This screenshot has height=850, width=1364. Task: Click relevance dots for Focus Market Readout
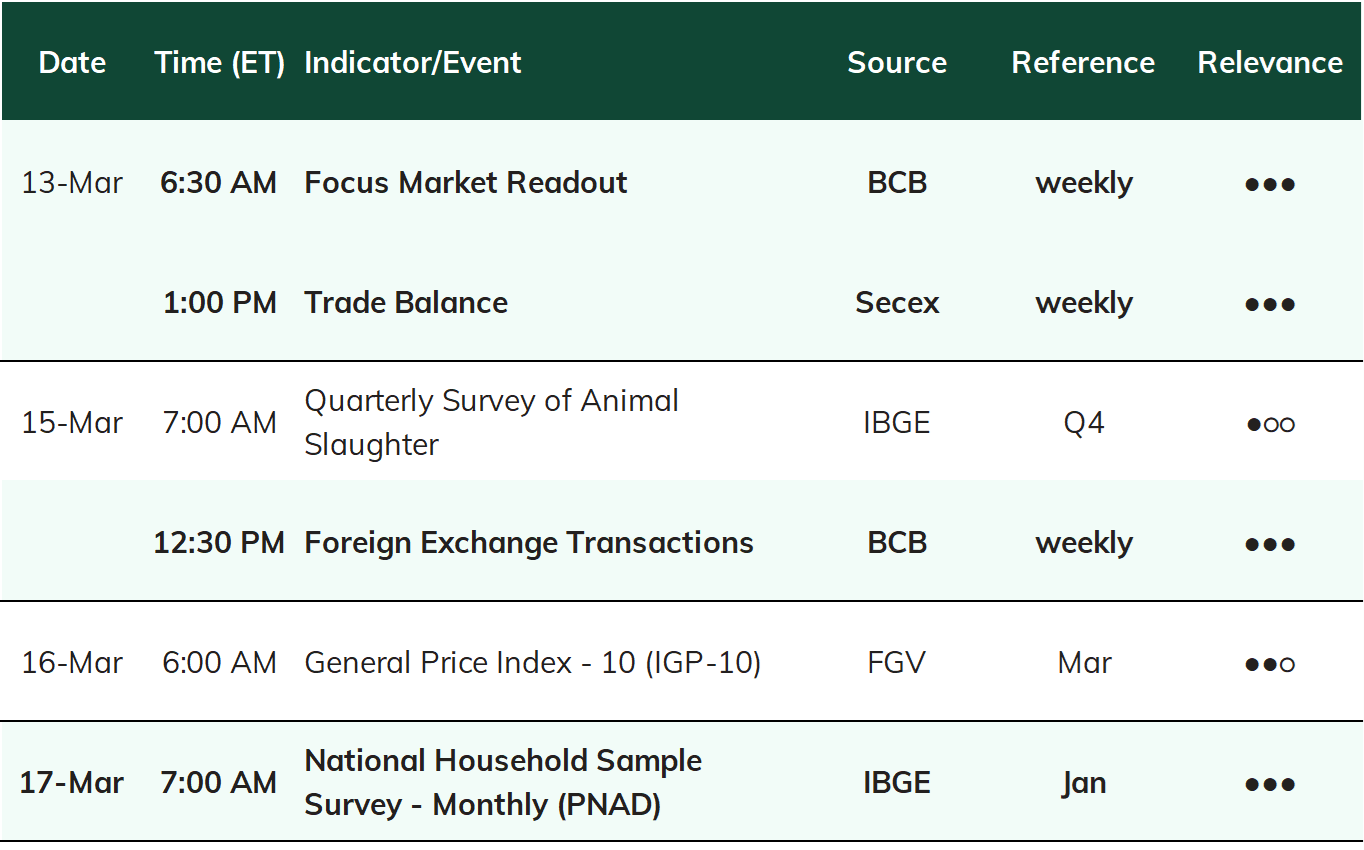pos(1270,184)
